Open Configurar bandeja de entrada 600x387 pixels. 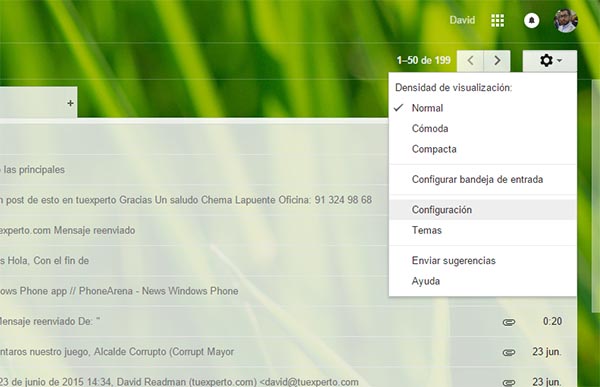[x=483, y=180]
